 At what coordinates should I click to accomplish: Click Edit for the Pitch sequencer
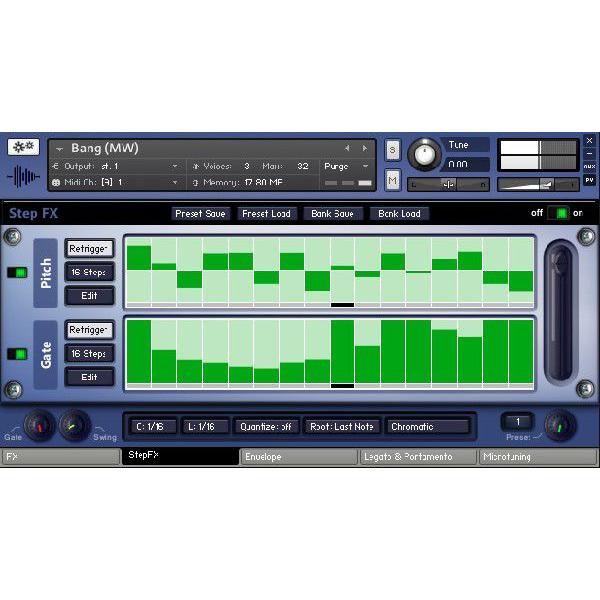tap(90, 296)
